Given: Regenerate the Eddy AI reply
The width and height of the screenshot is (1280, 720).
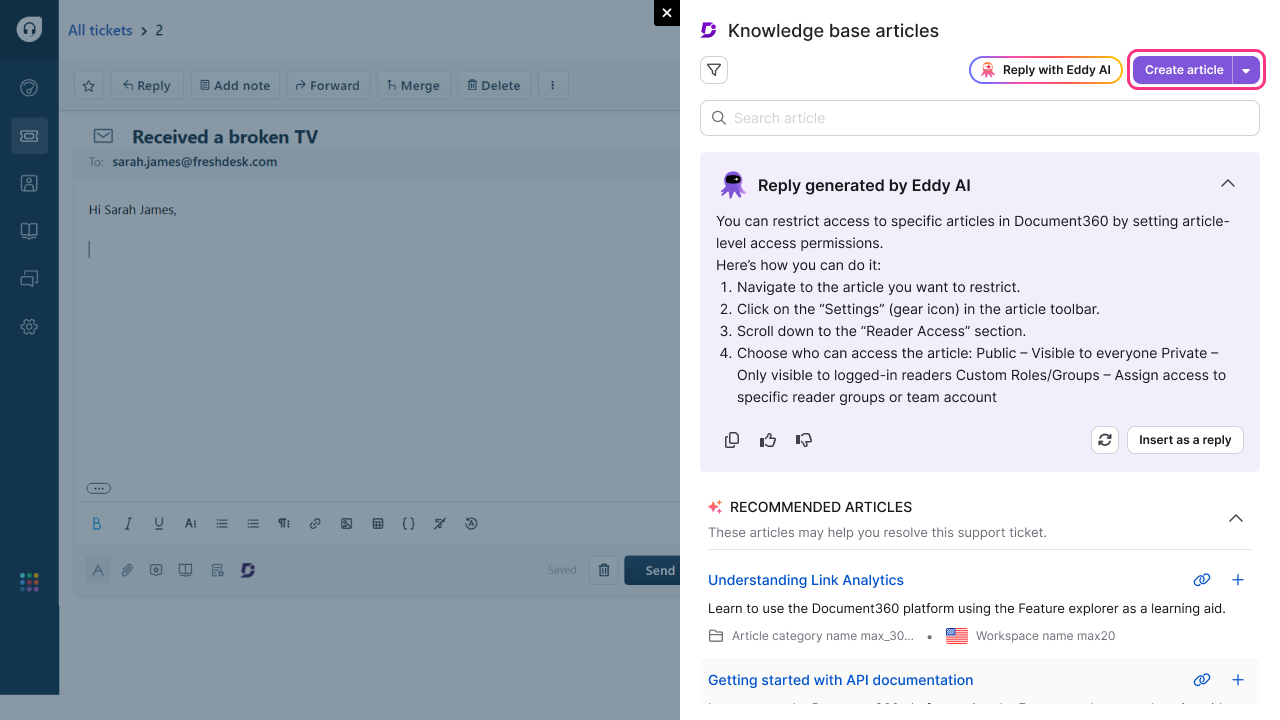Looking at the screenshot, I should pyautogui.click(x=1105, y=440).
